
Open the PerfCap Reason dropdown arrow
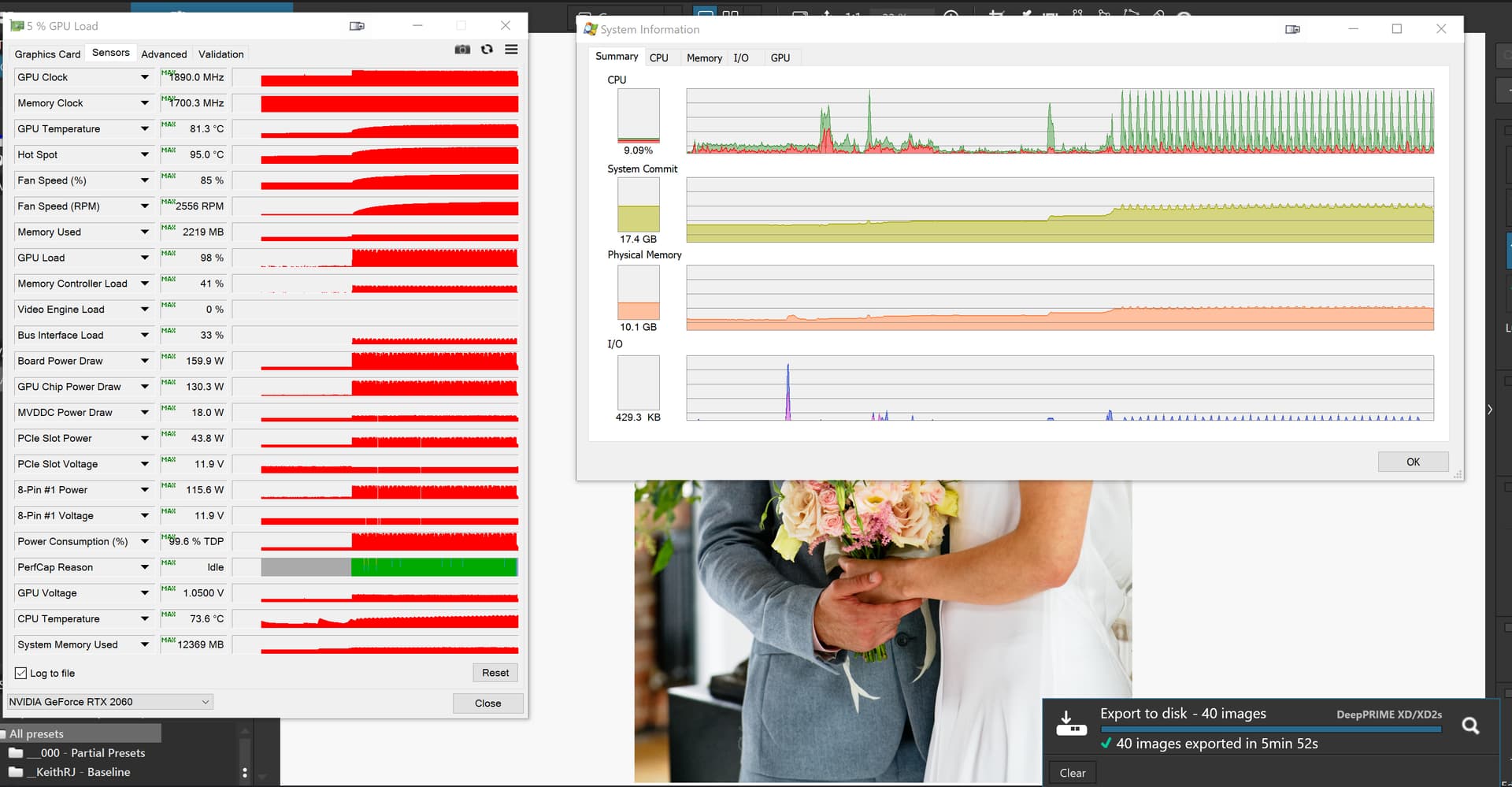[145, 567]
